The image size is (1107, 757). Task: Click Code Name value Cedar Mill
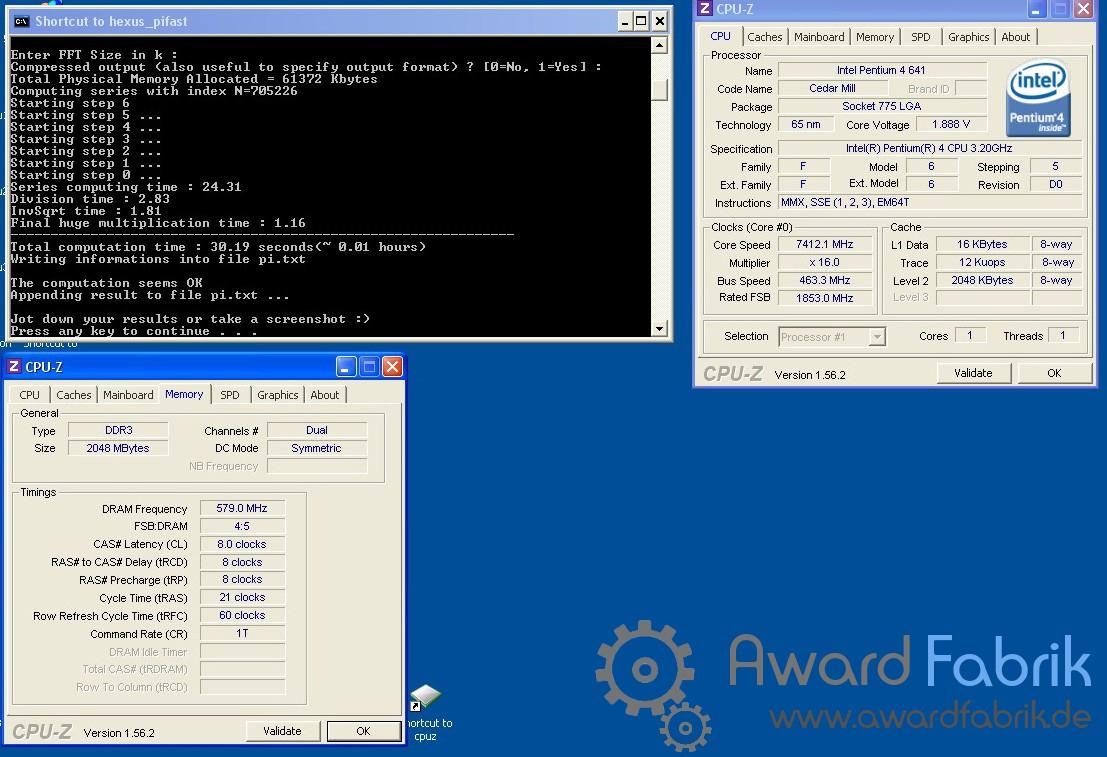(x=832, y=88)
